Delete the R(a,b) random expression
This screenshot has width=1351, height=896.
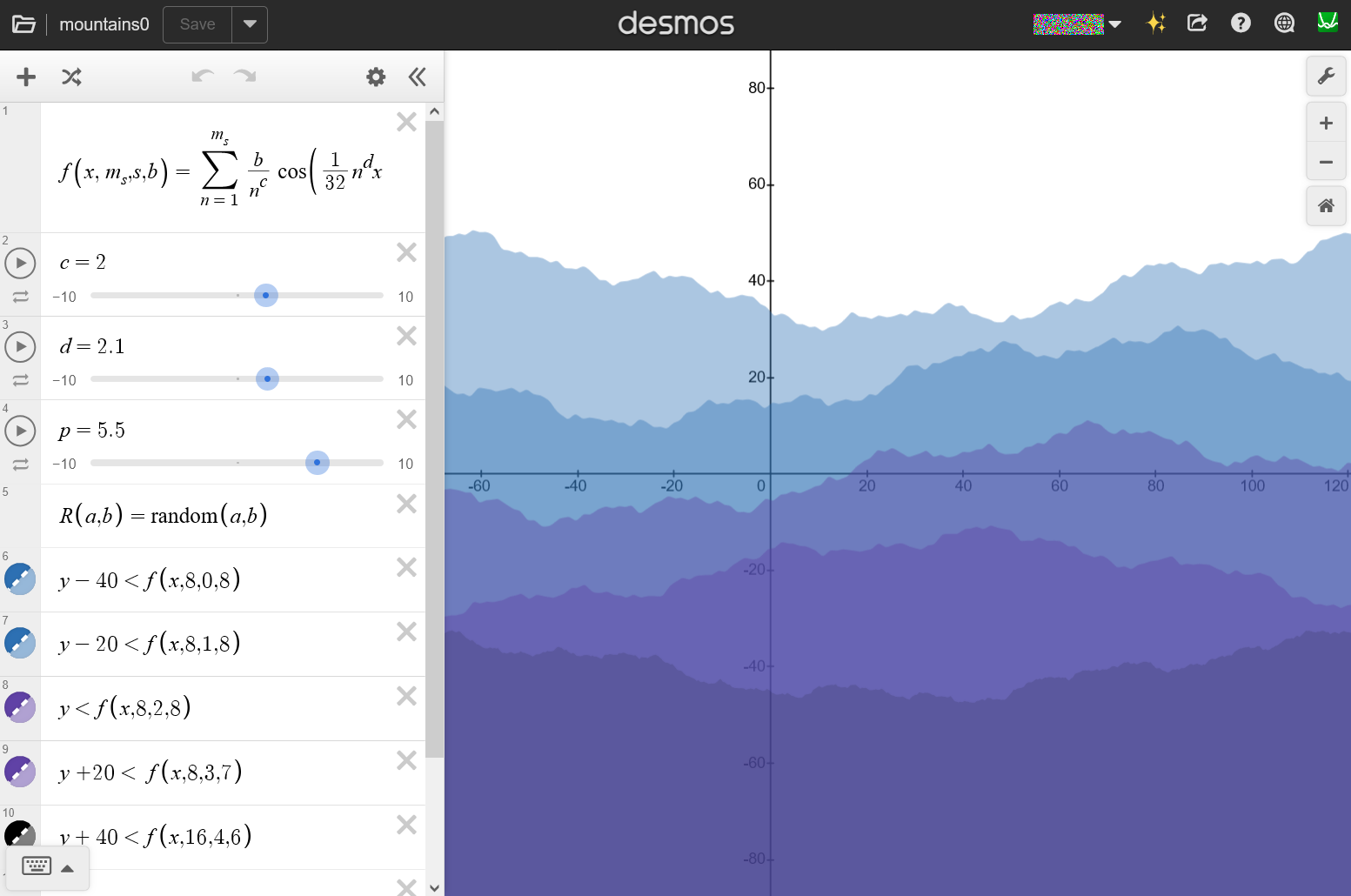point(406,504)
